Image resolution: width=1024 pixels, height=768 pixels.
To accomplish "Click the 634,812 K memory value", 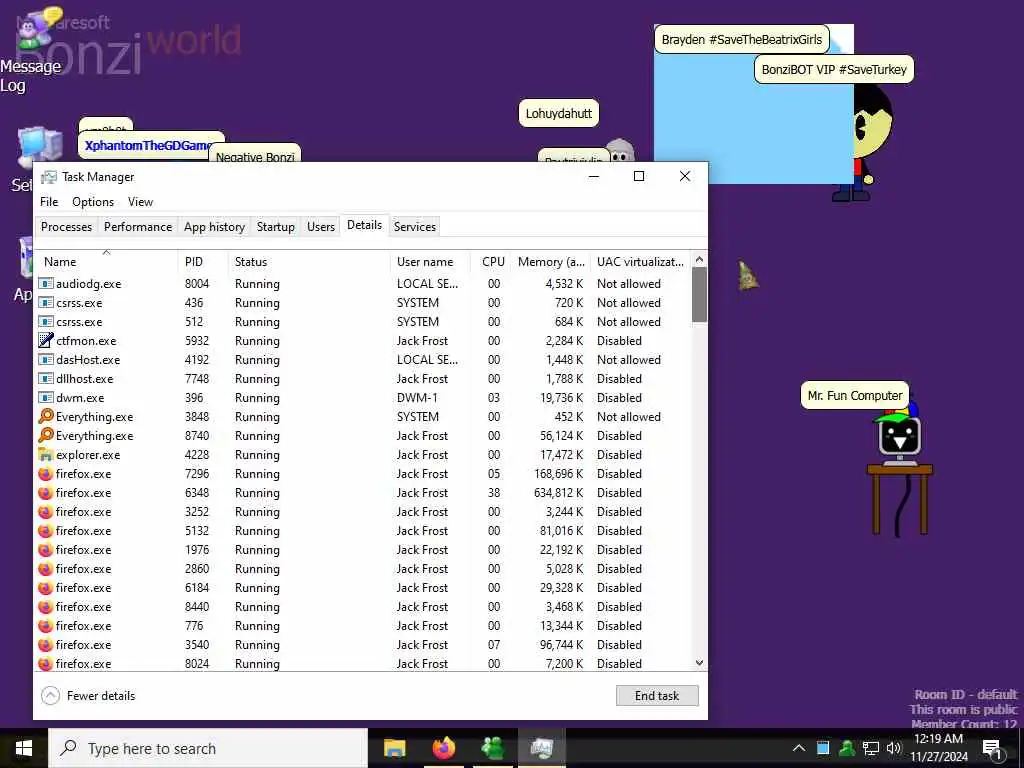I will pos(558,492).
